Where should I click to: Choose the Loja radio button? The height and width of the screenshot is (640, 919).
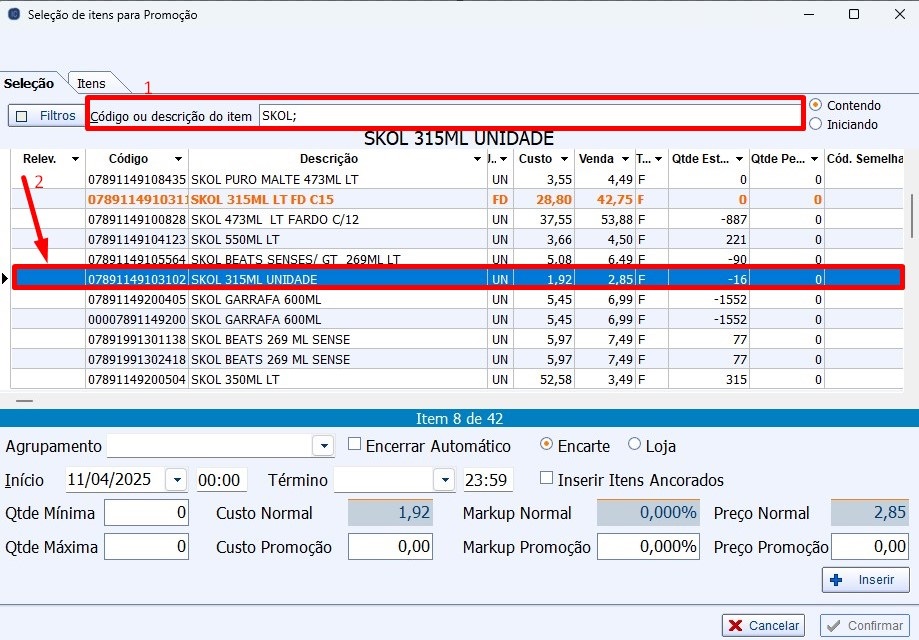click(634, 445)
